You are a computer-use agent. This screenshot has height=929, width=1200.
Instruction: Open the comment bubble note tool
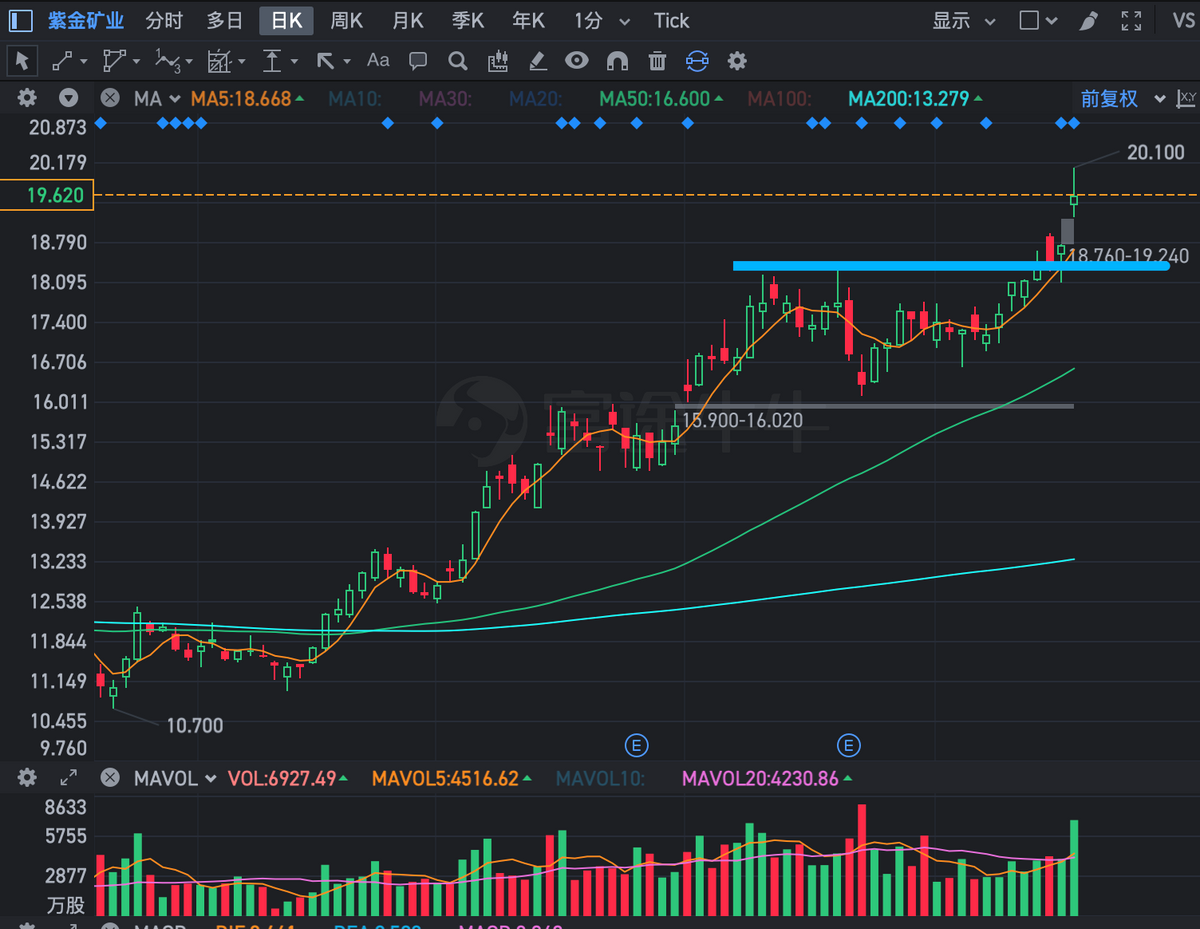418,61
